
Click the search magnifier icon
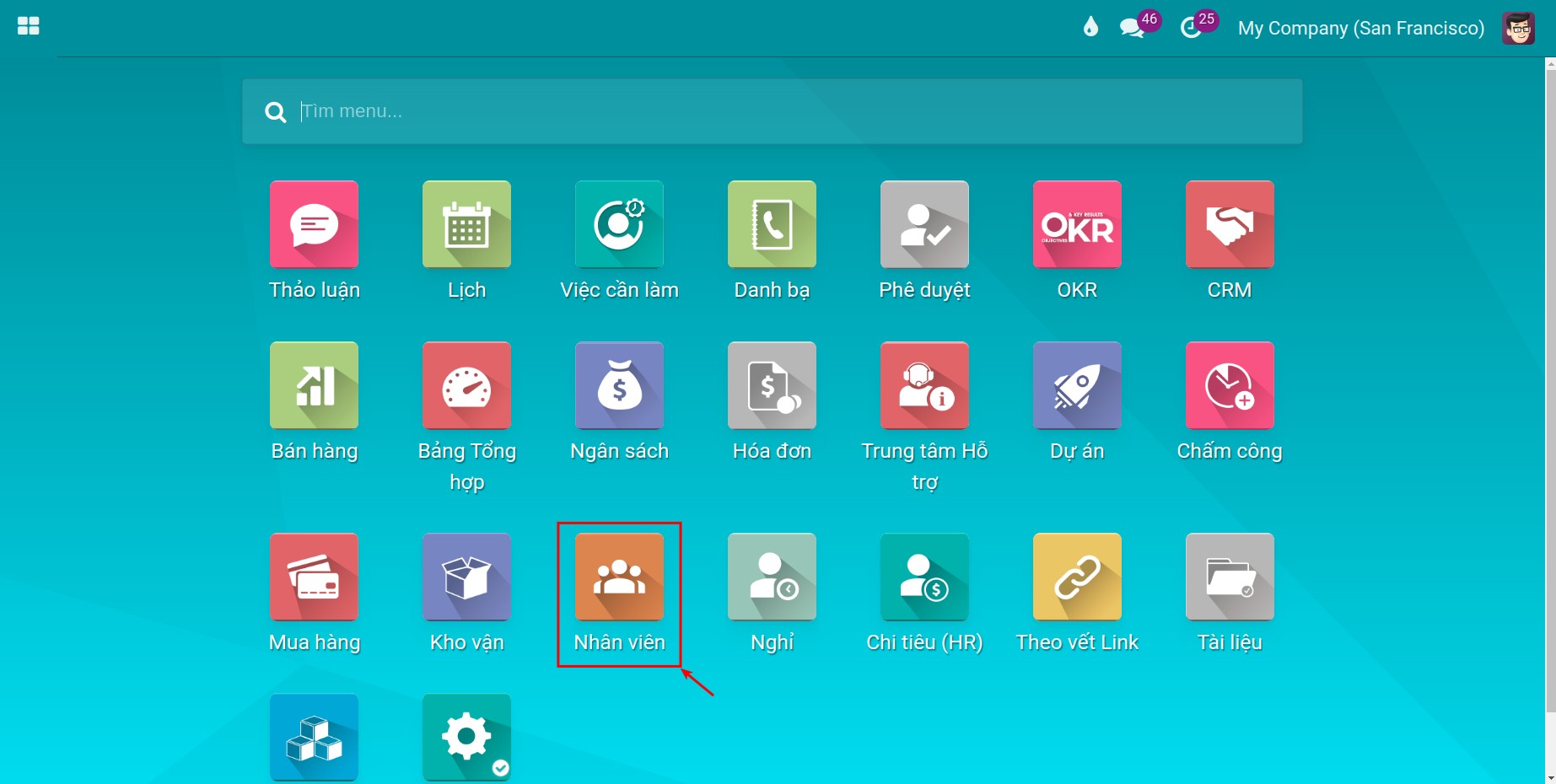tap(275, 112)
